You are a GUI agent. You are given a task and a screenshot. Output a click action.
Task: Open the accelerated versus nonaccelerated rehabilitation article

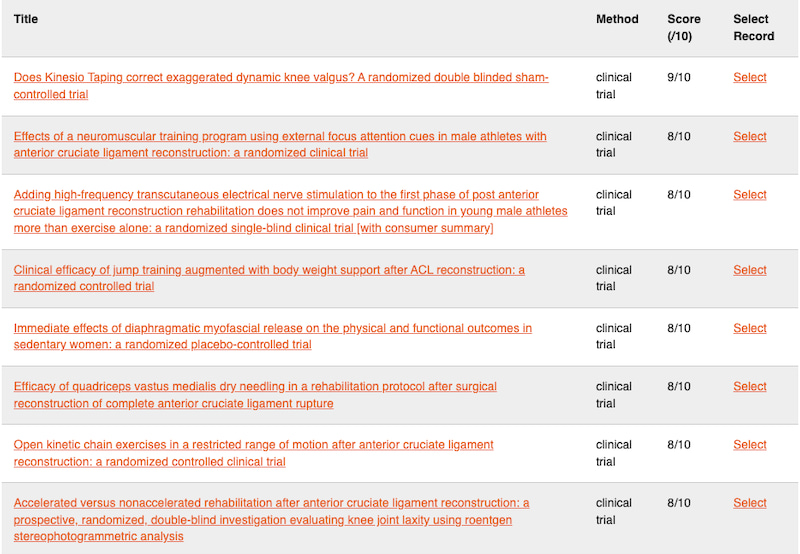pyautogui.click(x=271, y=503)
